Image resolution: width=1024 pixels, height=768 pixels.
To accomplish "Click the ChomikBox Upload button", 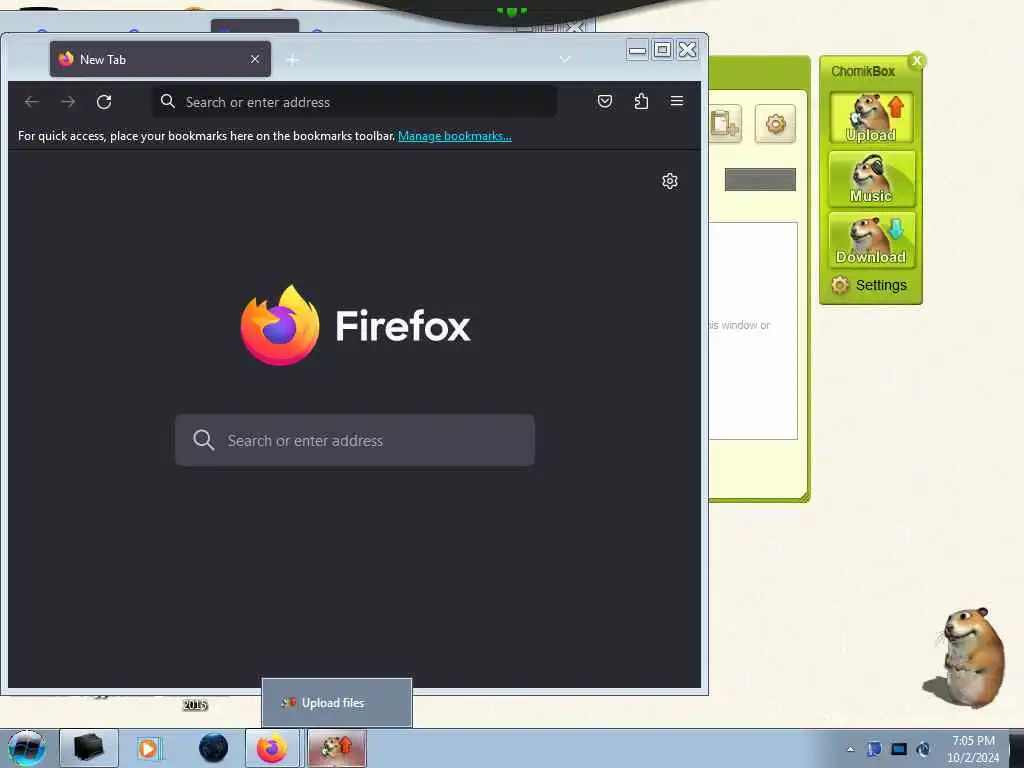I will 871,118.
